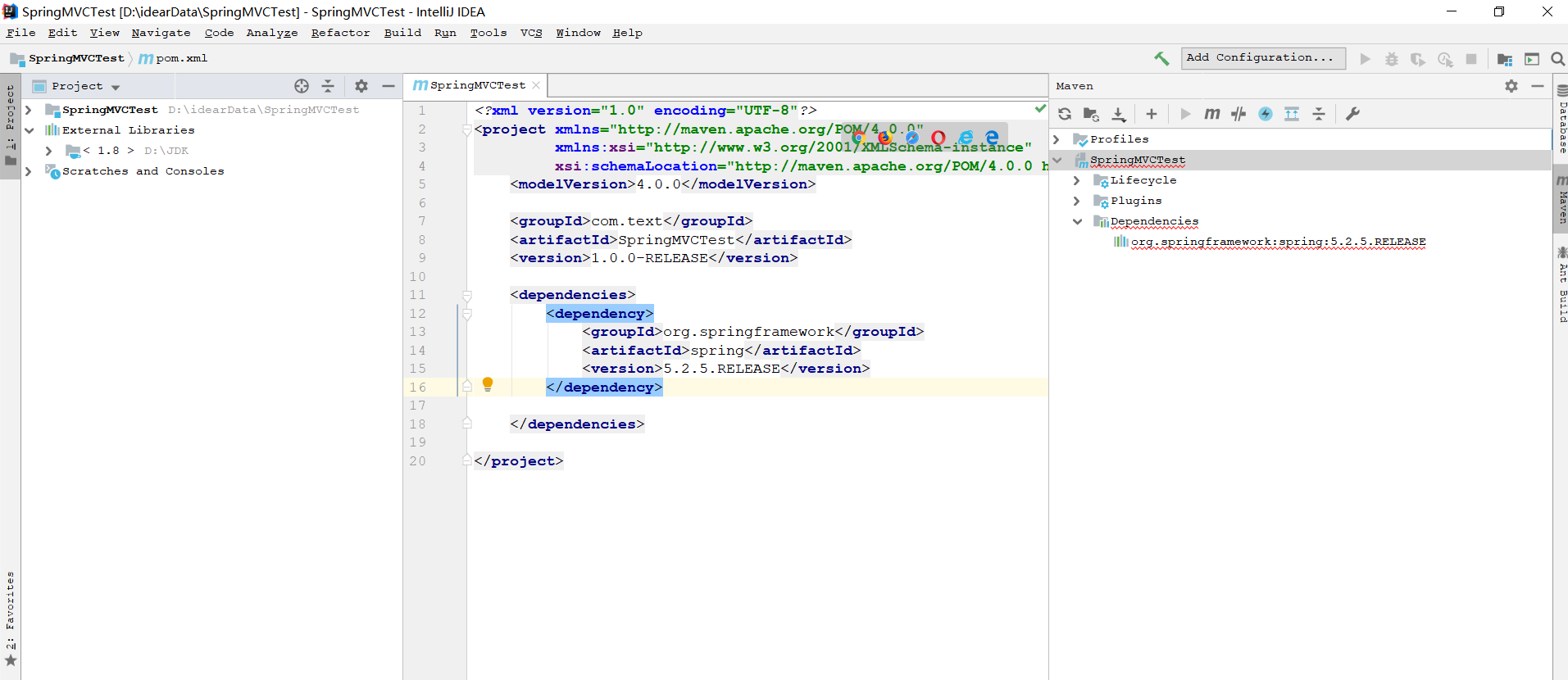The width and height of the screenshot is (1568, 680).
Task: Collapse Maven Dependencies node
Action: pos(1077,221)
